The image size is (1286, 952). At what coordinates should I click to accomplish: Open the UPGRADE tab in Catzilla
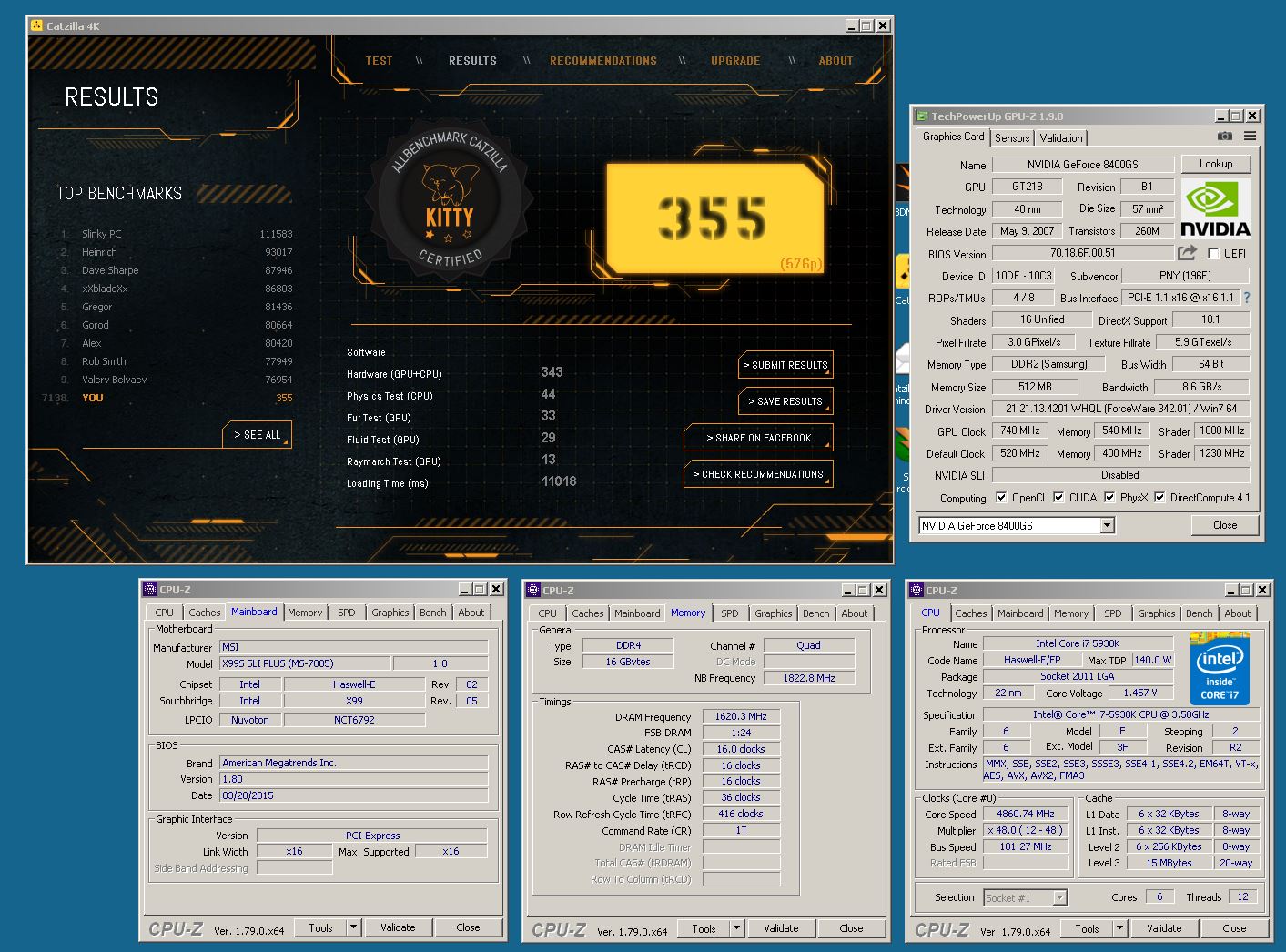[735, 61]
